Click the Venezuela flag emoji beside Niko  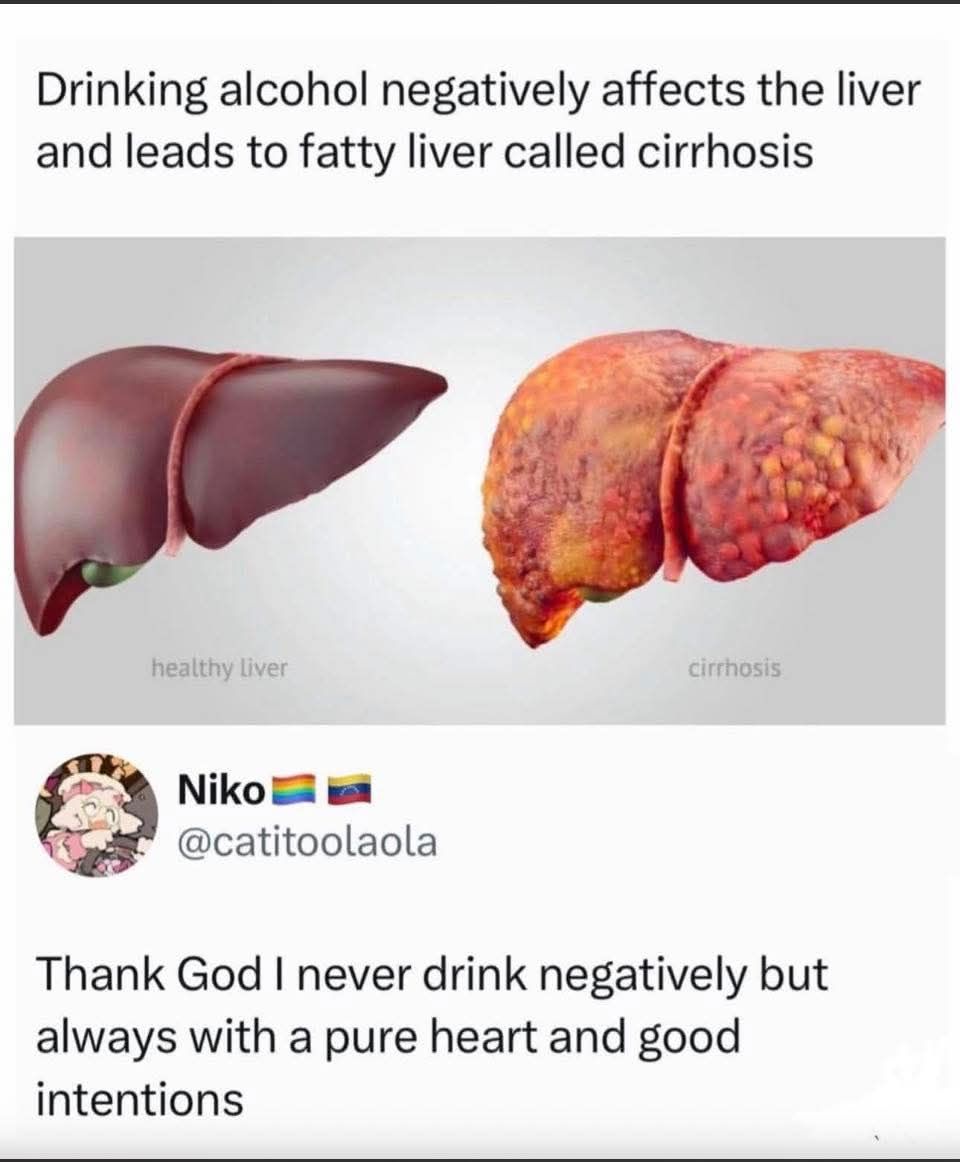pyautogui.click(x=349, y=791)
